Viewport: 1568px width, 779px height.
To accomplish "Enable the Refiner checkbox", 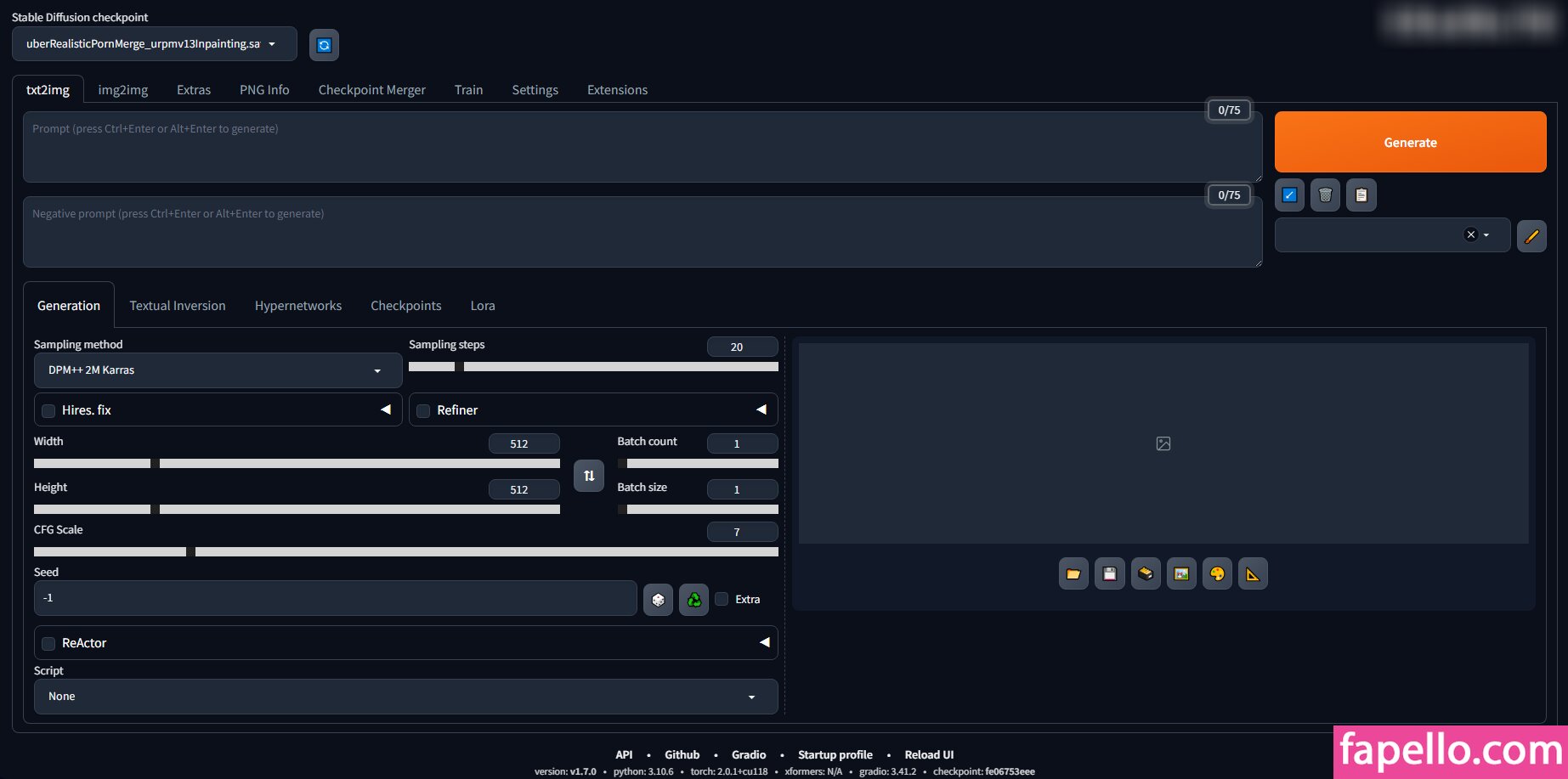I will pyautogui.click(x=423, y=411).
